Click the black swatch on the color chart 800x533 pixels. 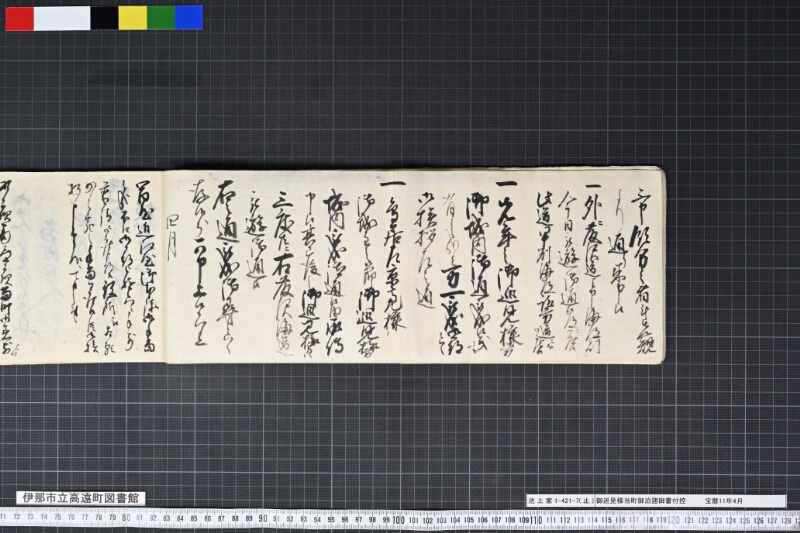(105, 18)
